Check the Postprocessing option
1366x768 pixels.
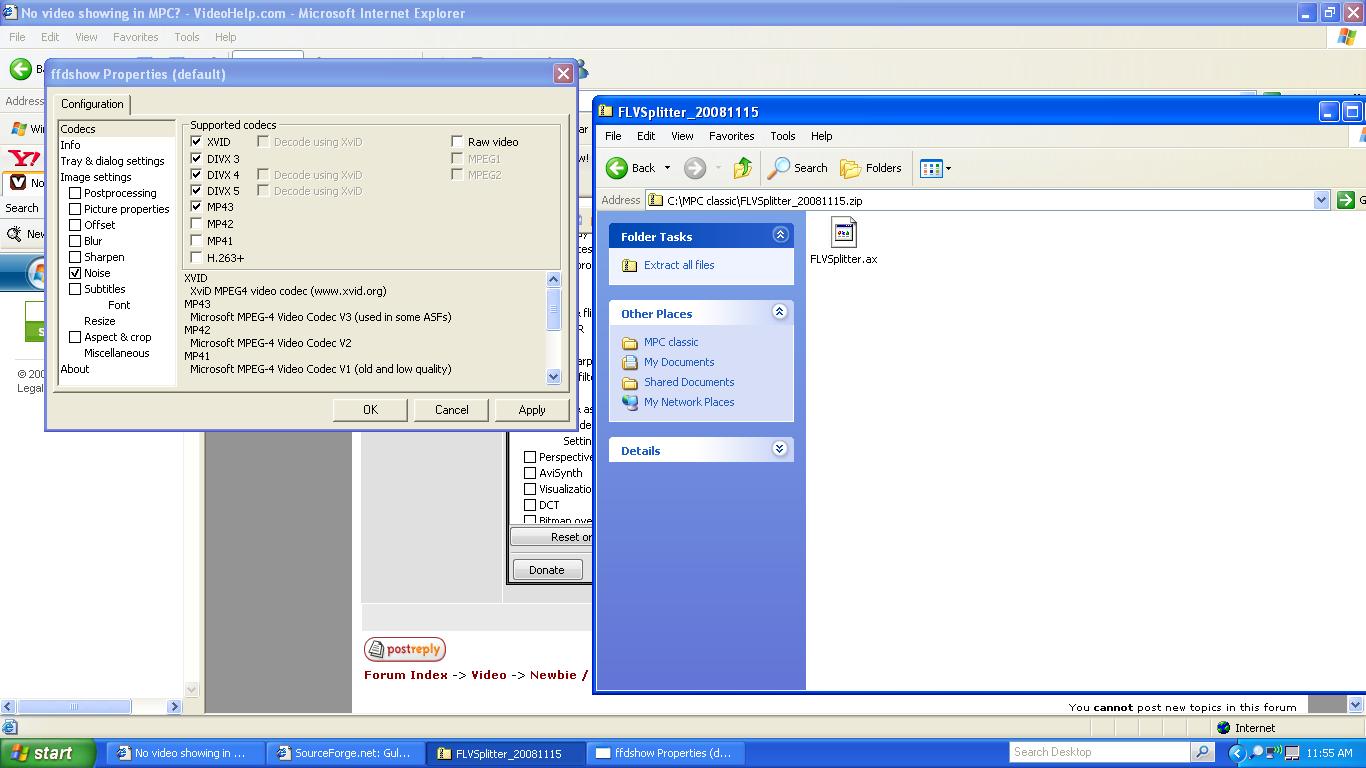[75, 193]
